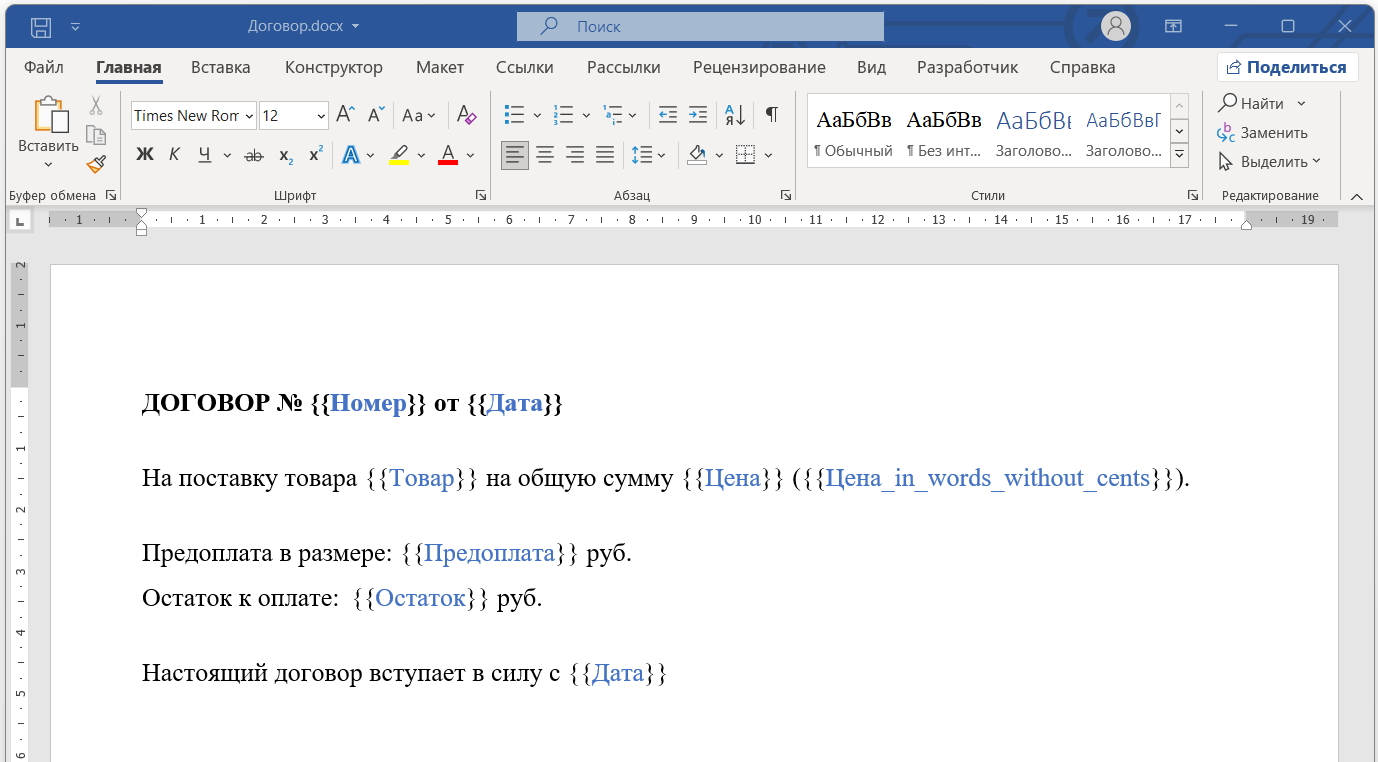1378x762 pixels.
Task: Switch to the Вставка tab
Action: tap(220, 68)
